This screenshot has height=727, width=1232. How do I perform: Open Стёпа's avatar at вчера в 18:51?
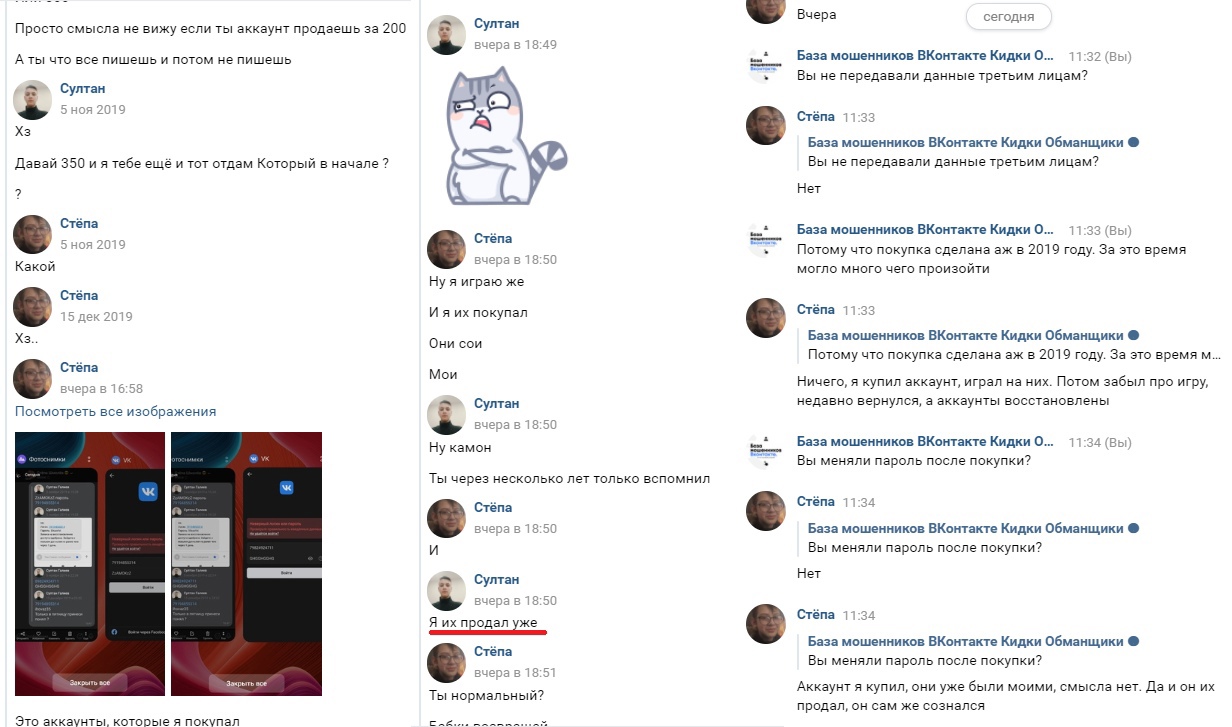pyautogui.click(x=446, y=662)
